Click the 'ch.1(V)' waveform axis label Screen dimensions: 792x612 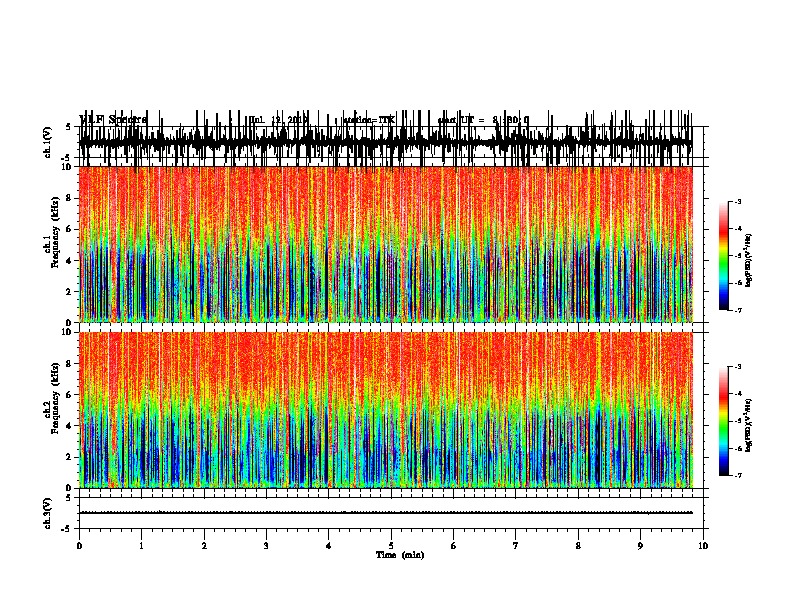[48, 142]
